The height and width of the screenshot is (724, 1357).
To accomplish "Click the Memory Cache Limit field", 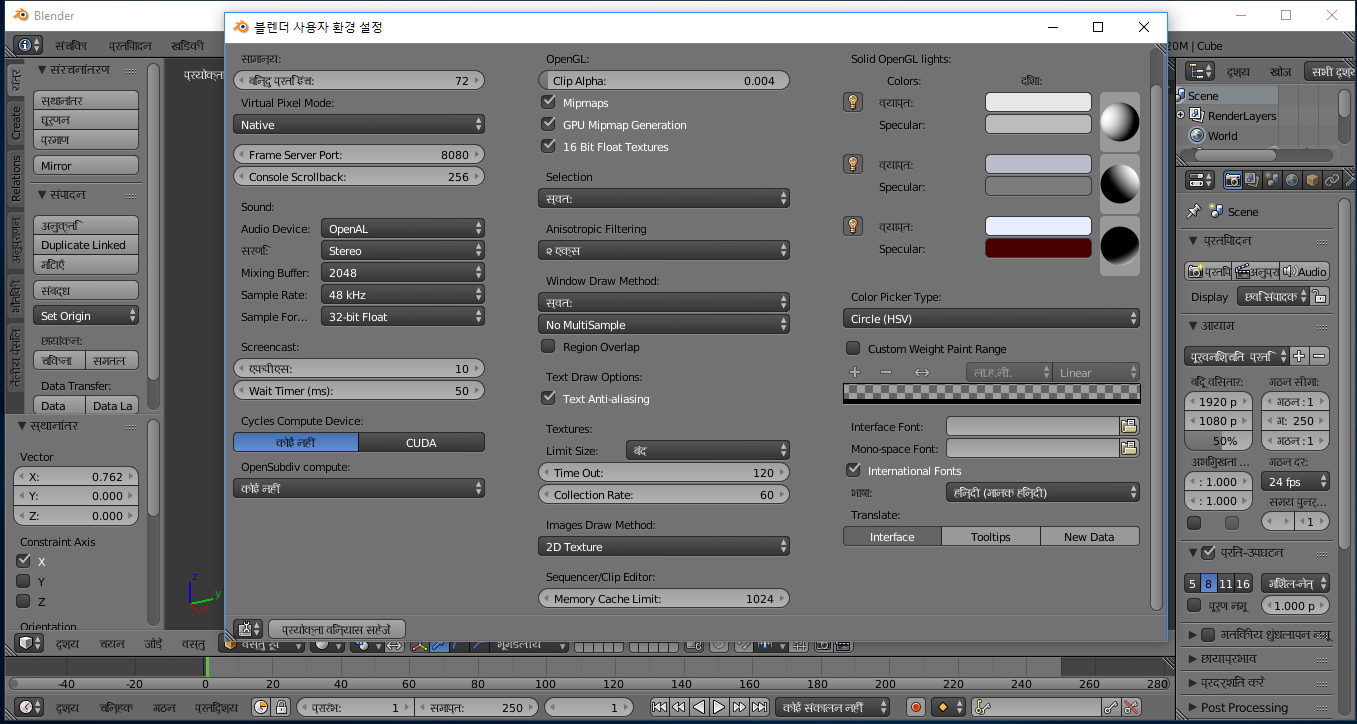I will tap(664, 599).
